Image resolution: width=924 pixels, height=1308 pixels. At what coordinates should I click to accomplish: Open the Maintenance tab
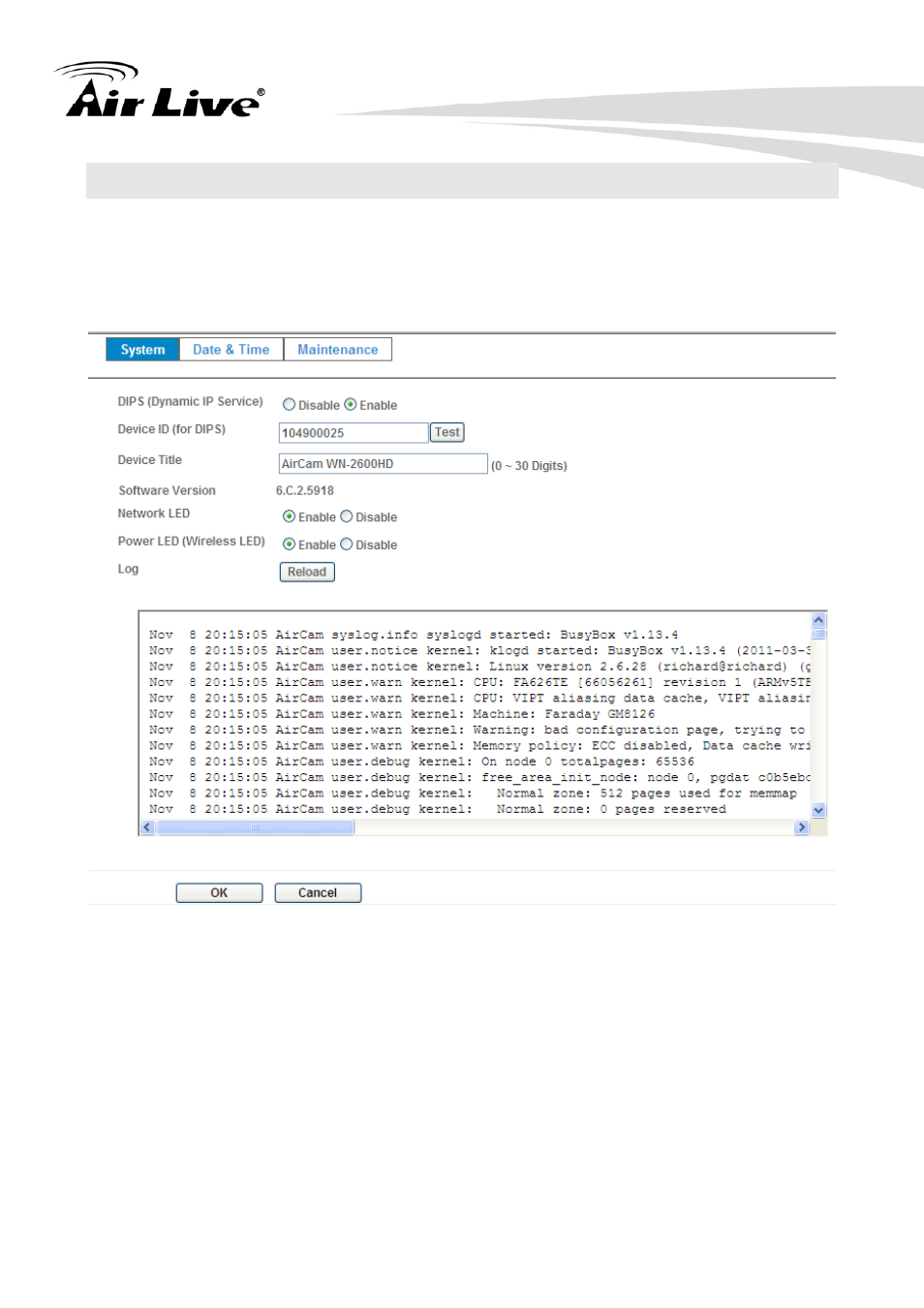pos(338,350)
